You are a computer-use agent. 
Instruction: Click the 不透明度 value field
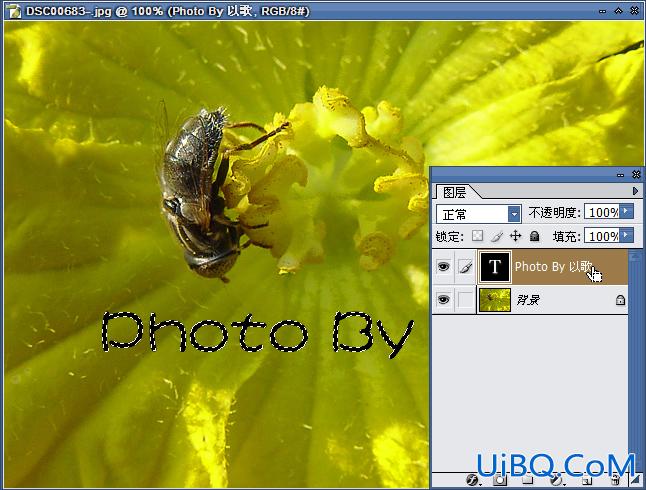[x=602, y=212]
